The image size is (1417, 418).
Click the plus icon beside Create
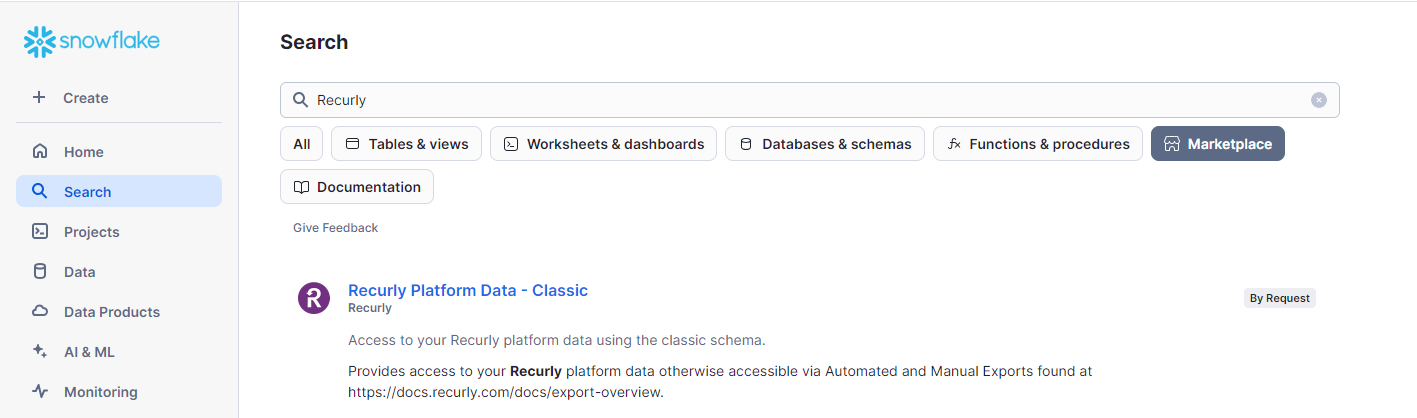tap(39, 97)
